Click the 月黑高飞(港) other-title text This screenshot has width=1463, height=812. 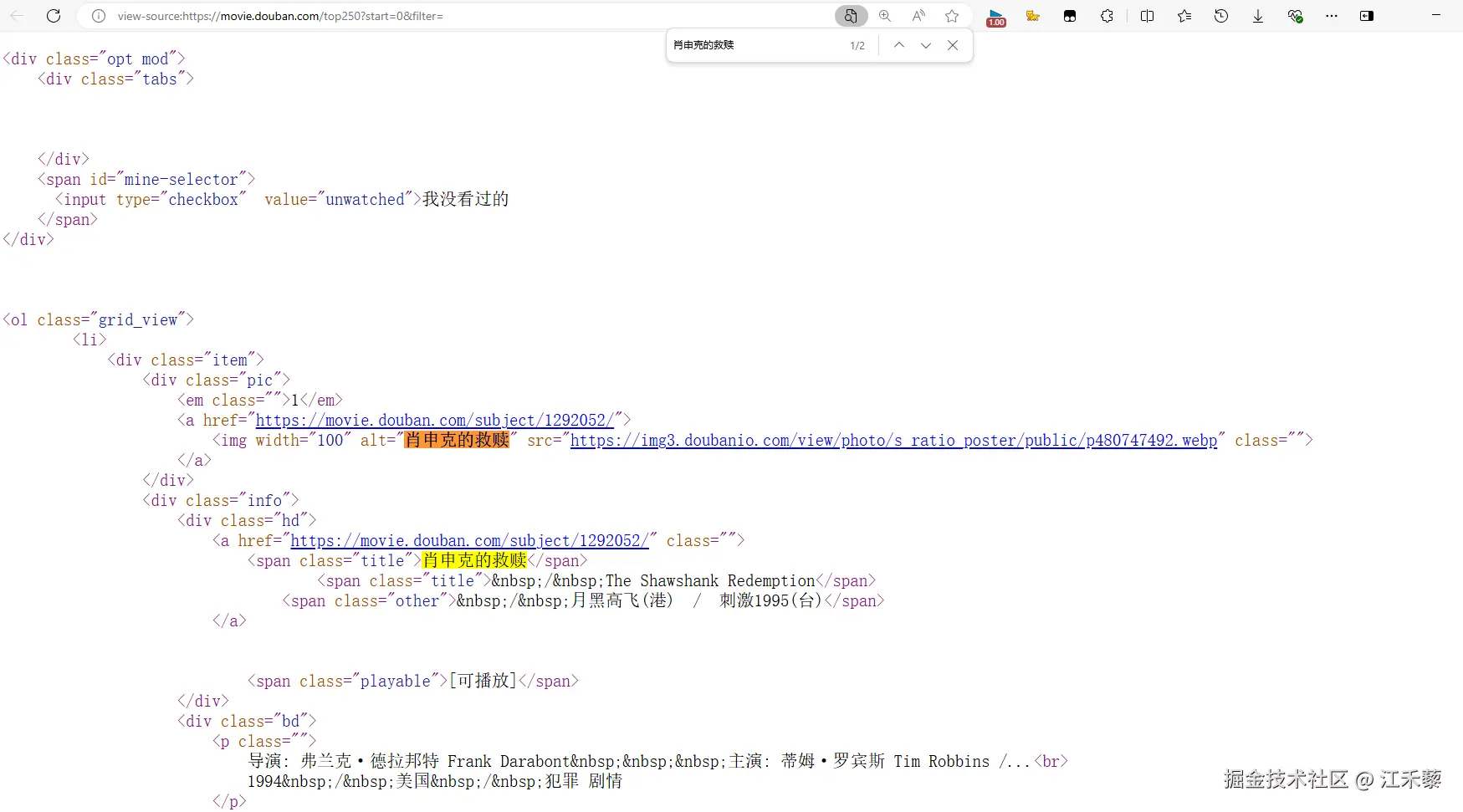[x=622, y=600]
